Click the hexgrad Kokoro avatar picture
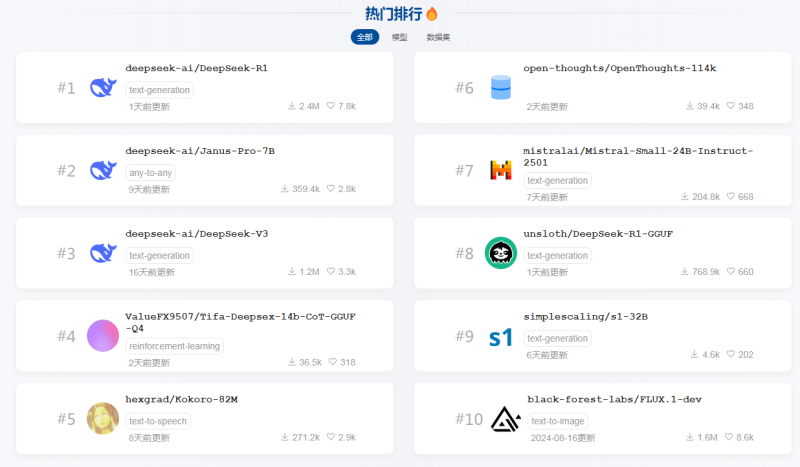Image resolution: width=800 pixels, height=467 pixels. pos(103,419)
